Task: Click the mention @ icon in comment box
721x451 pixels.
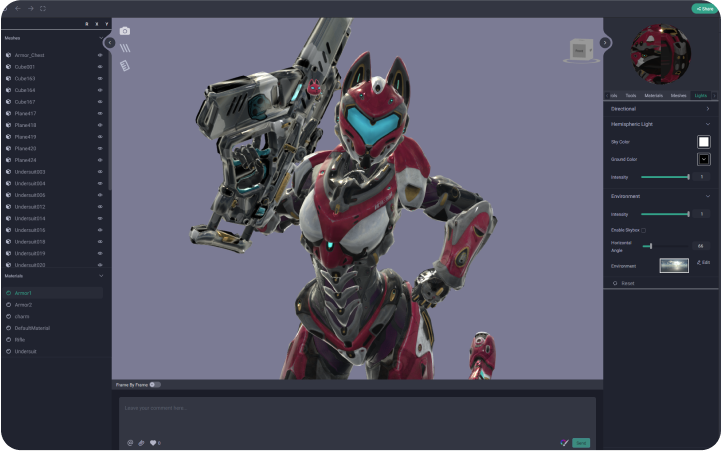Action: [x=130, y=442]
